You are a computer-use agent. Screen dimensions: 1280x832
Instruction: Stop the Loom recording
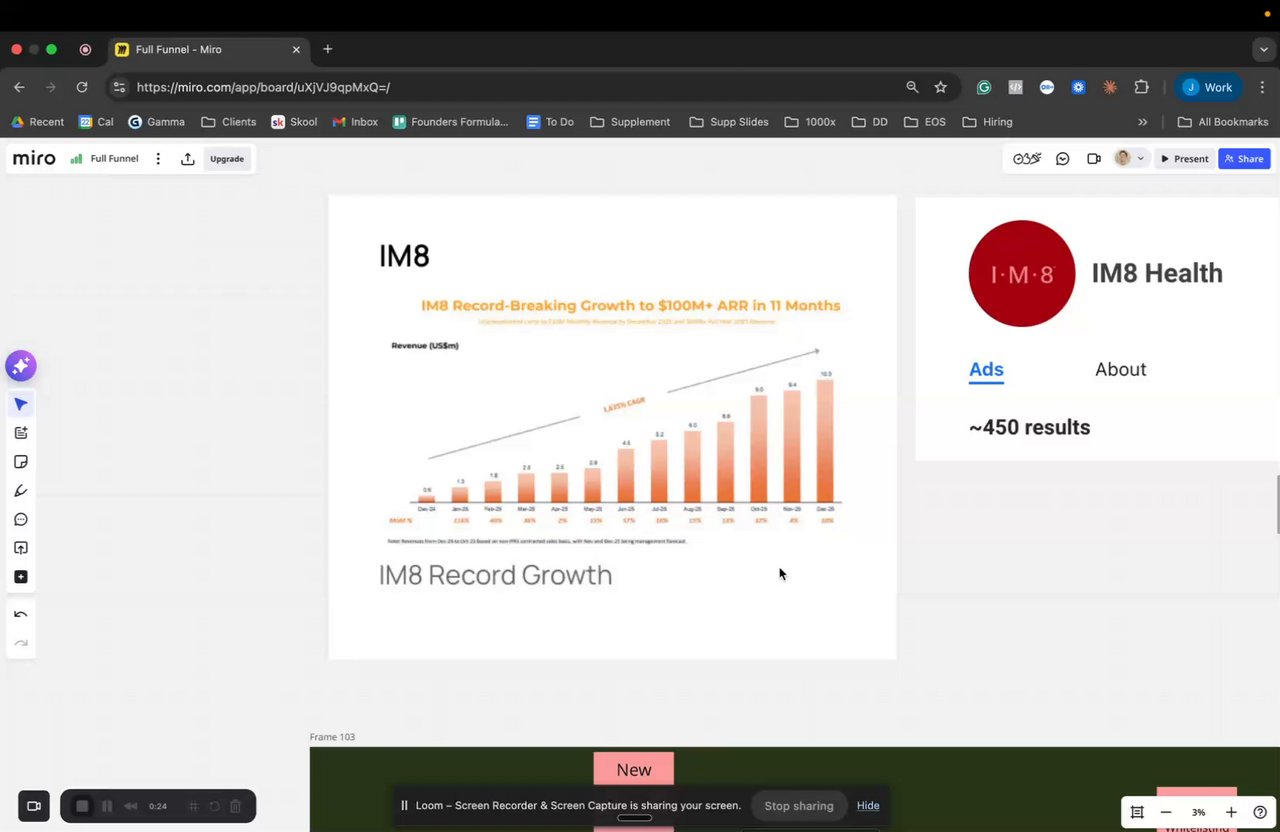[83, 806]
